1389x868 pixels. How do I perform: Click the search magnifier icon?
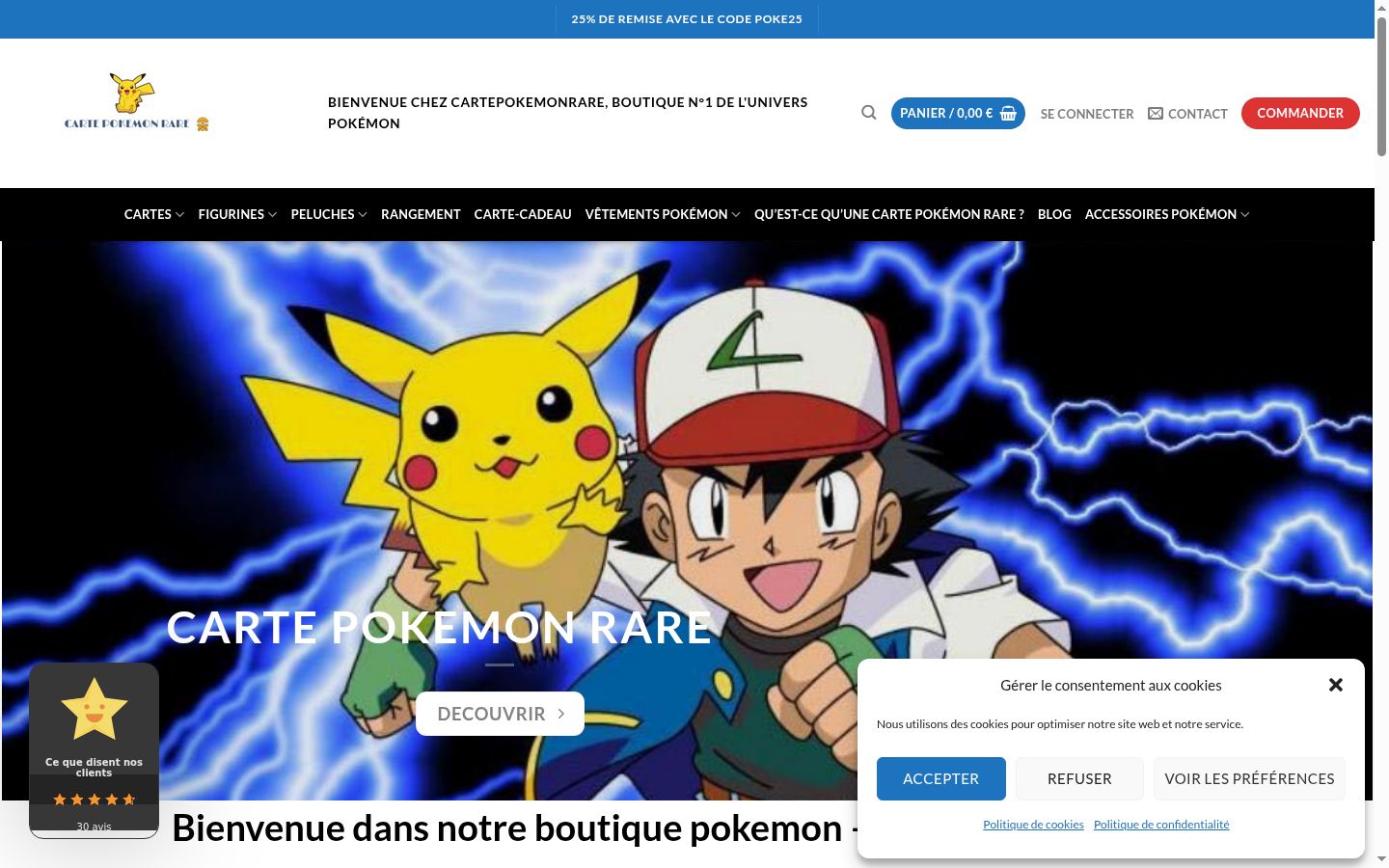(869, 113)
